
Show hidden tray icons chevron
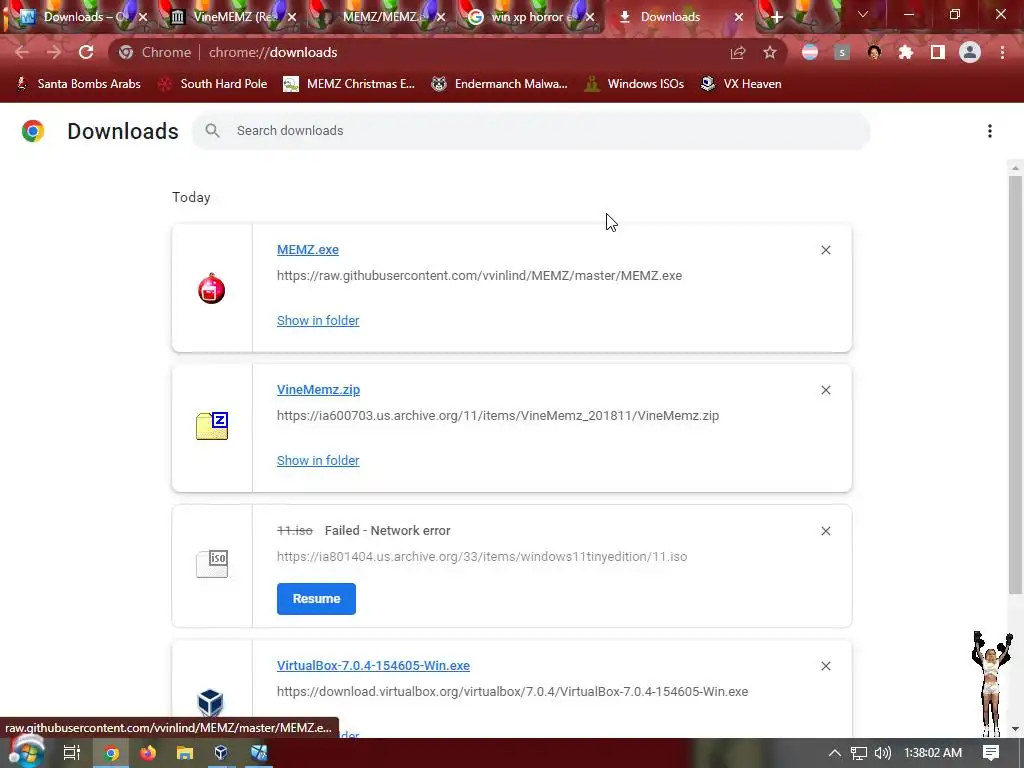(835, 753)
